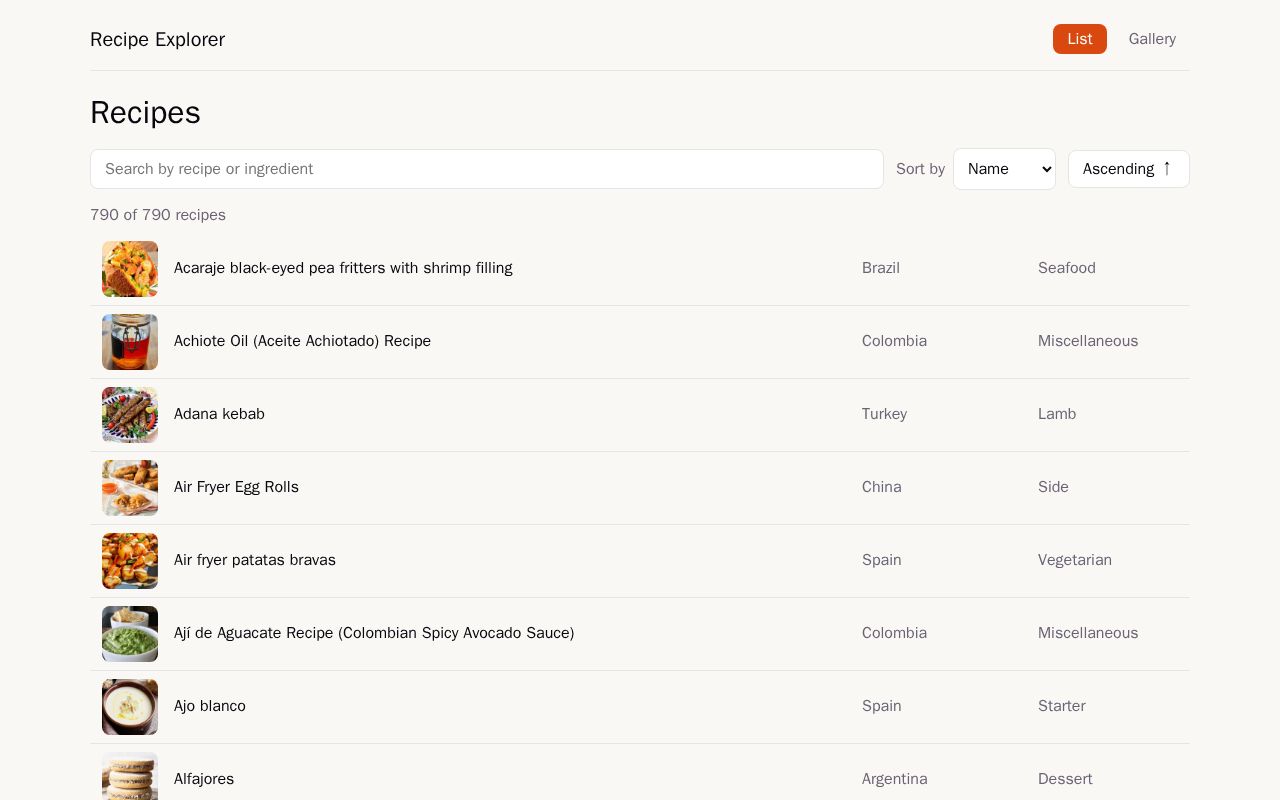The height and width of the screenshot is (800, 1280).
Task: Click the Seafood category label
Action: (x=1067, y=268)
